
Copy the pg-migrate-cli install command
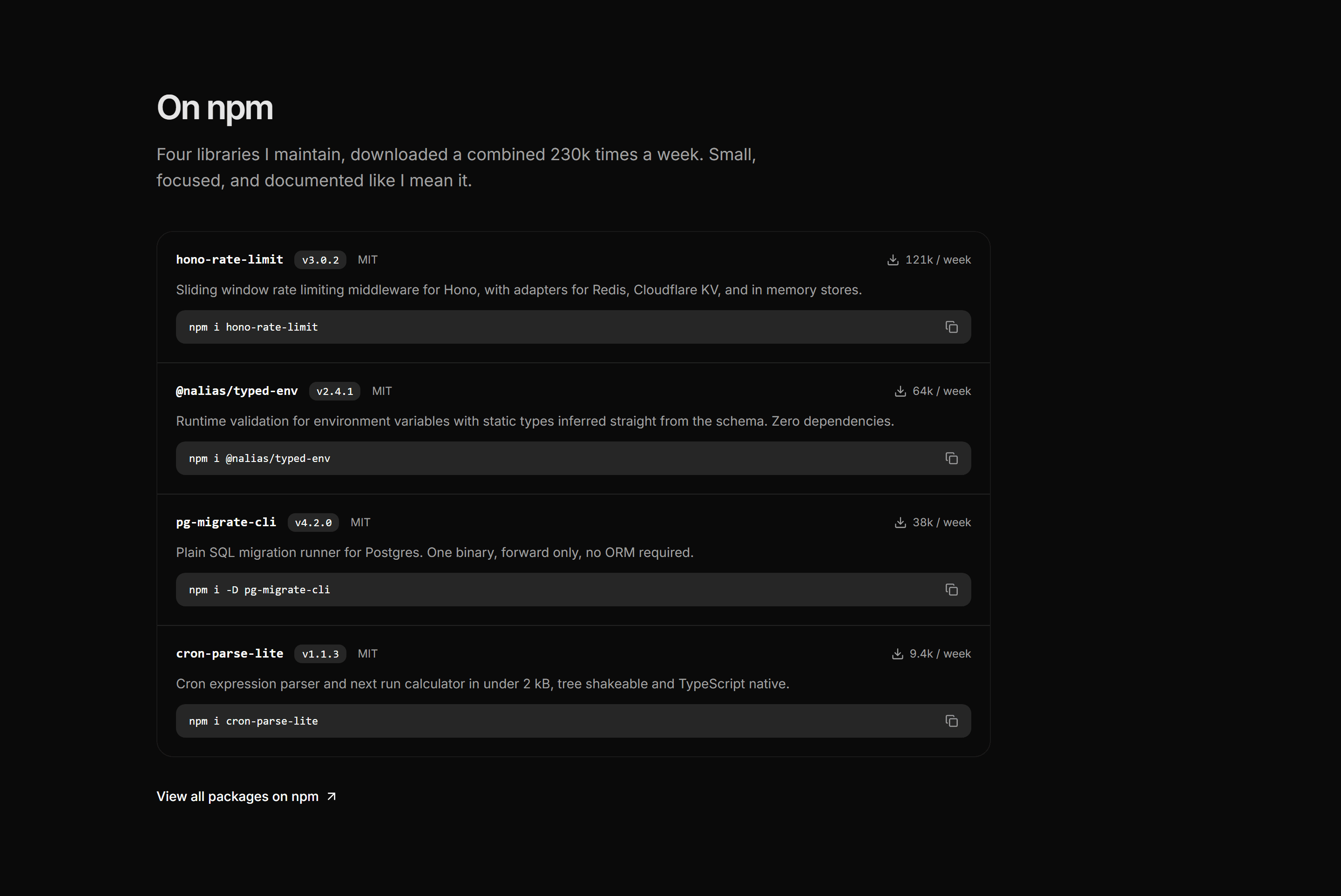pos(951,590)
